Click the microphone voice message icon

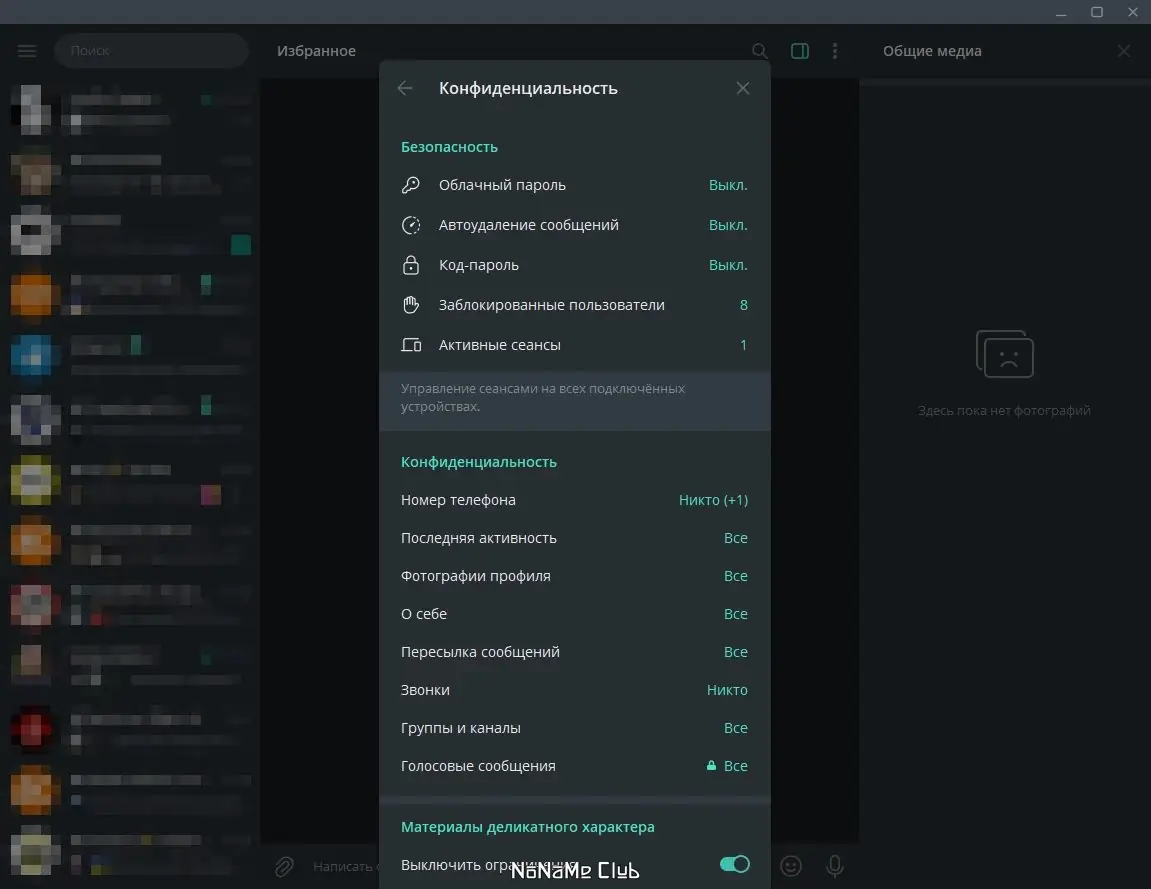coord(835,866)
